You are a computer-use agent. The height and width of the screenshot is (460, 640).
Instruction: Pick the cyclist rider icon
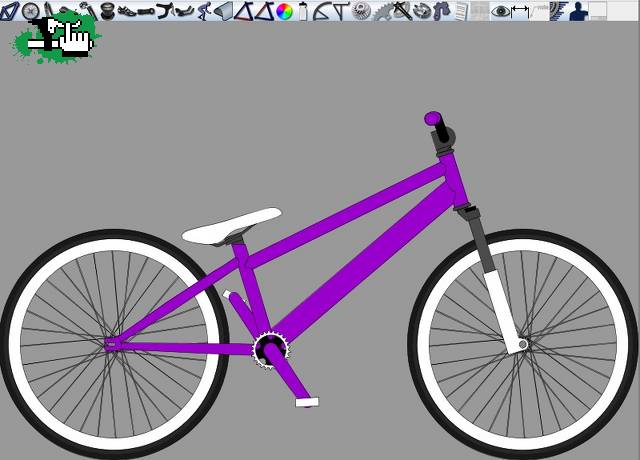coord(203,11)
